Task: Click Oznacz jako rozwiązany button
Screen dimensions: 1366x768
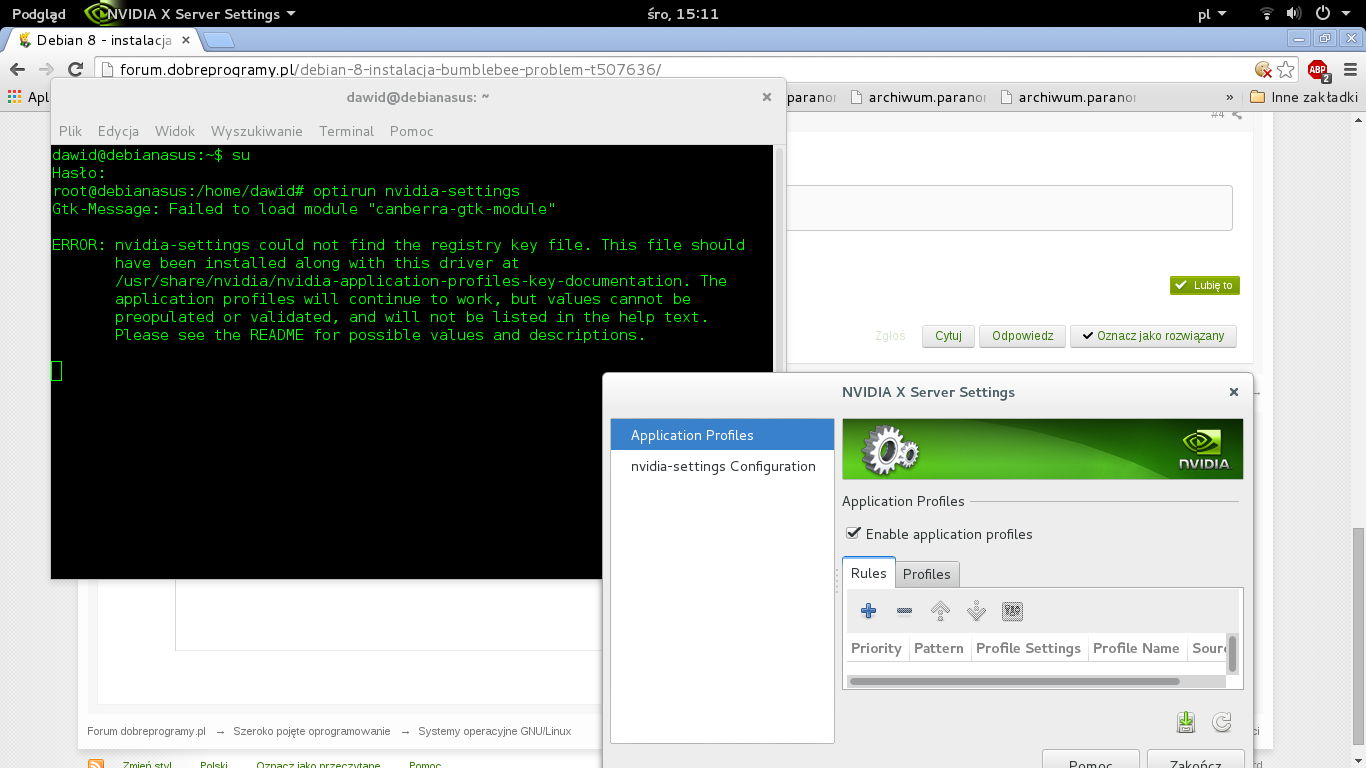Action: pyautogui.click(x=1153, y=336)
